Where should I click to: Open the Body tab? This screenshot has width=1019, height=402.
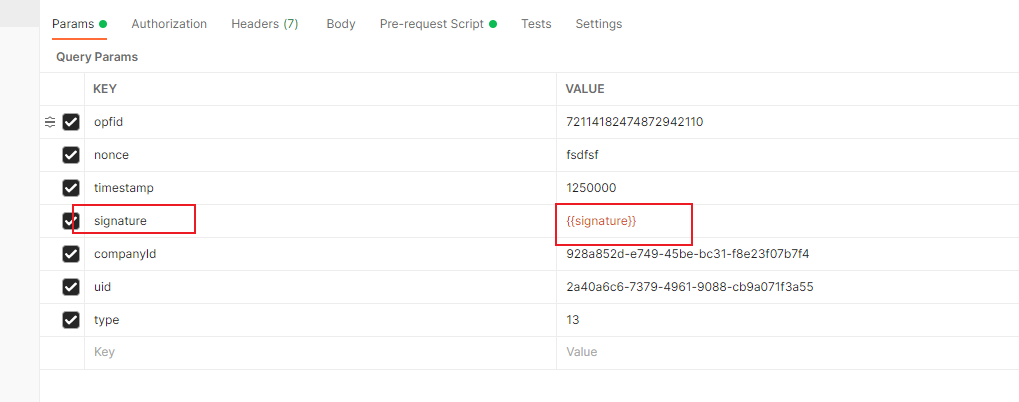click(x=341, y=24)
